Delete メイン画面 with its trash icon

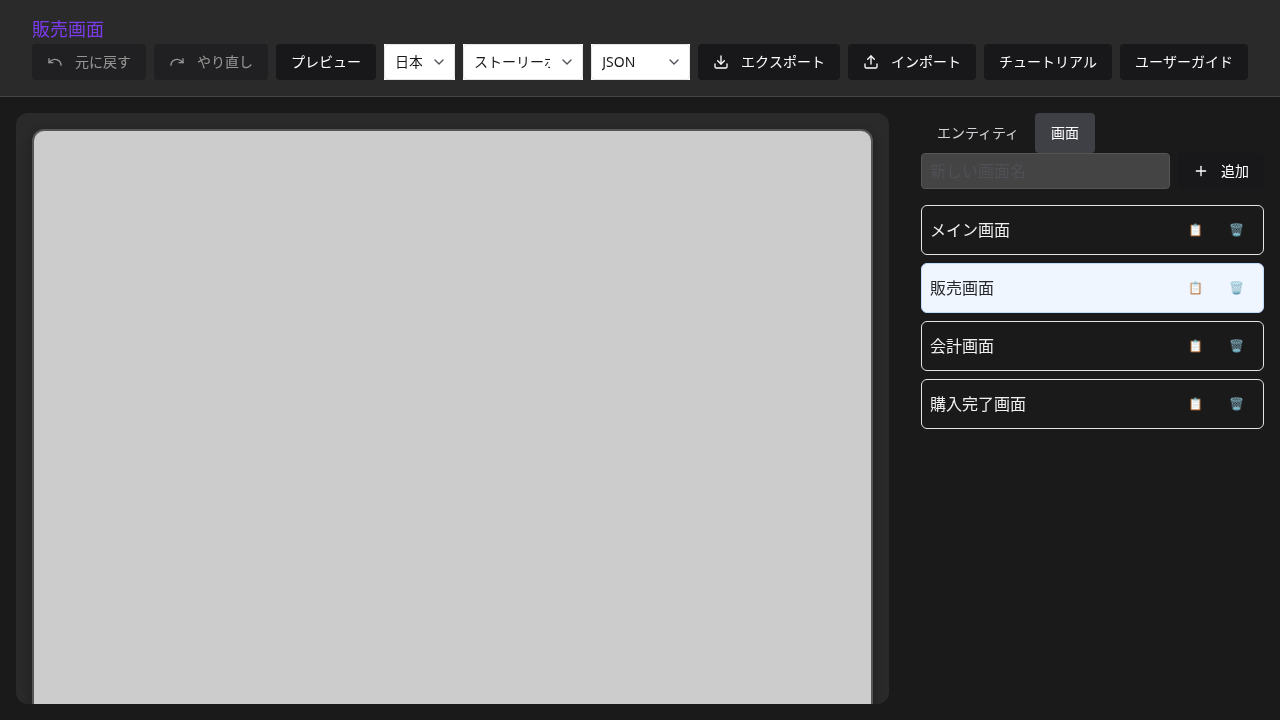coord(1236,230)
